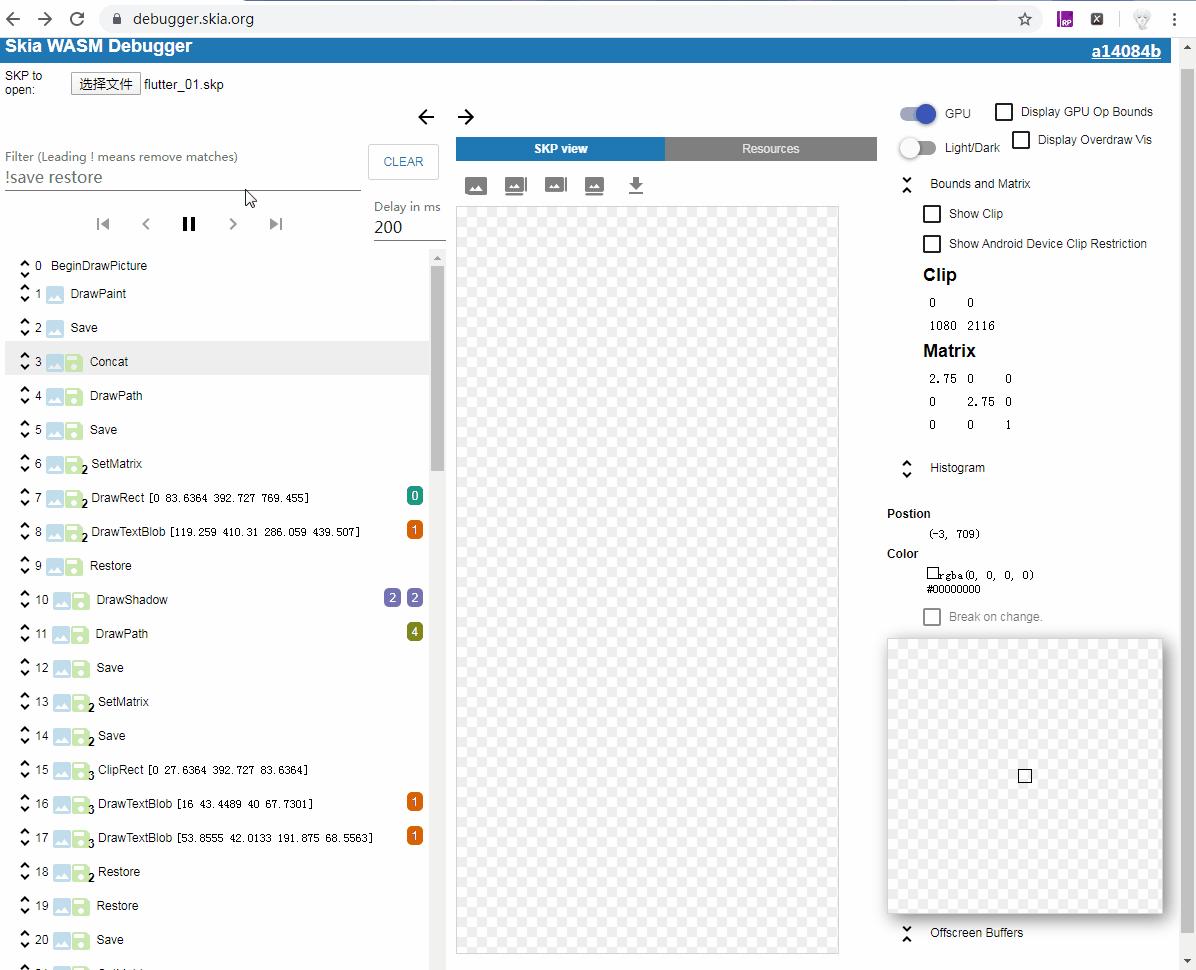Viewport: 1196px width, 970px height.
Task: Expand command 0 BeginDrawPicture
Action: tap(24, 267)
